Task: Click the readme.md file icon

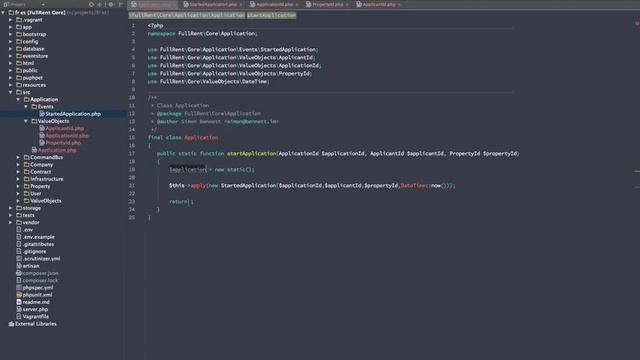Action: click(19, 302)
